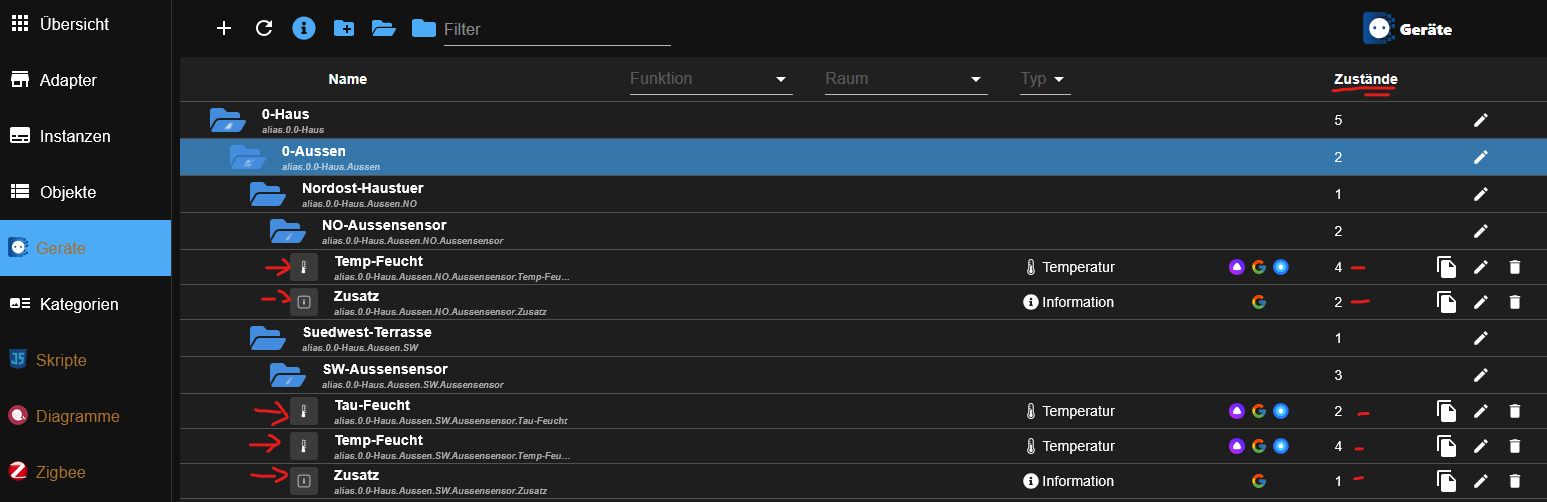
Task: Open the blue info icon in toolbar
Action: 304,28
